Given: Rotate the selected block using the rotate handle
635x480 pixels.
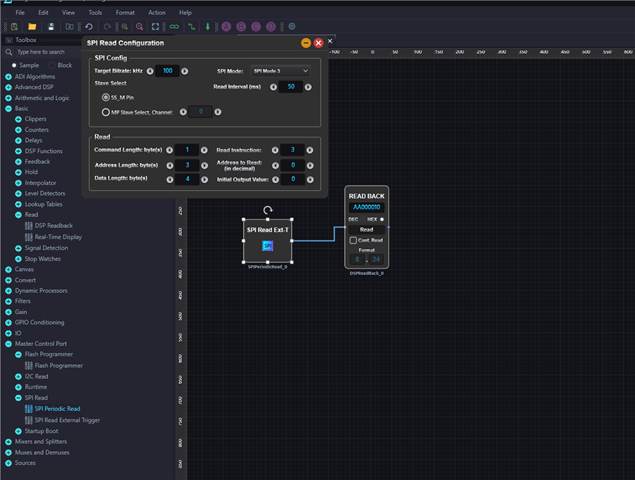Looking at the screenshot, I should click(268, 210).
